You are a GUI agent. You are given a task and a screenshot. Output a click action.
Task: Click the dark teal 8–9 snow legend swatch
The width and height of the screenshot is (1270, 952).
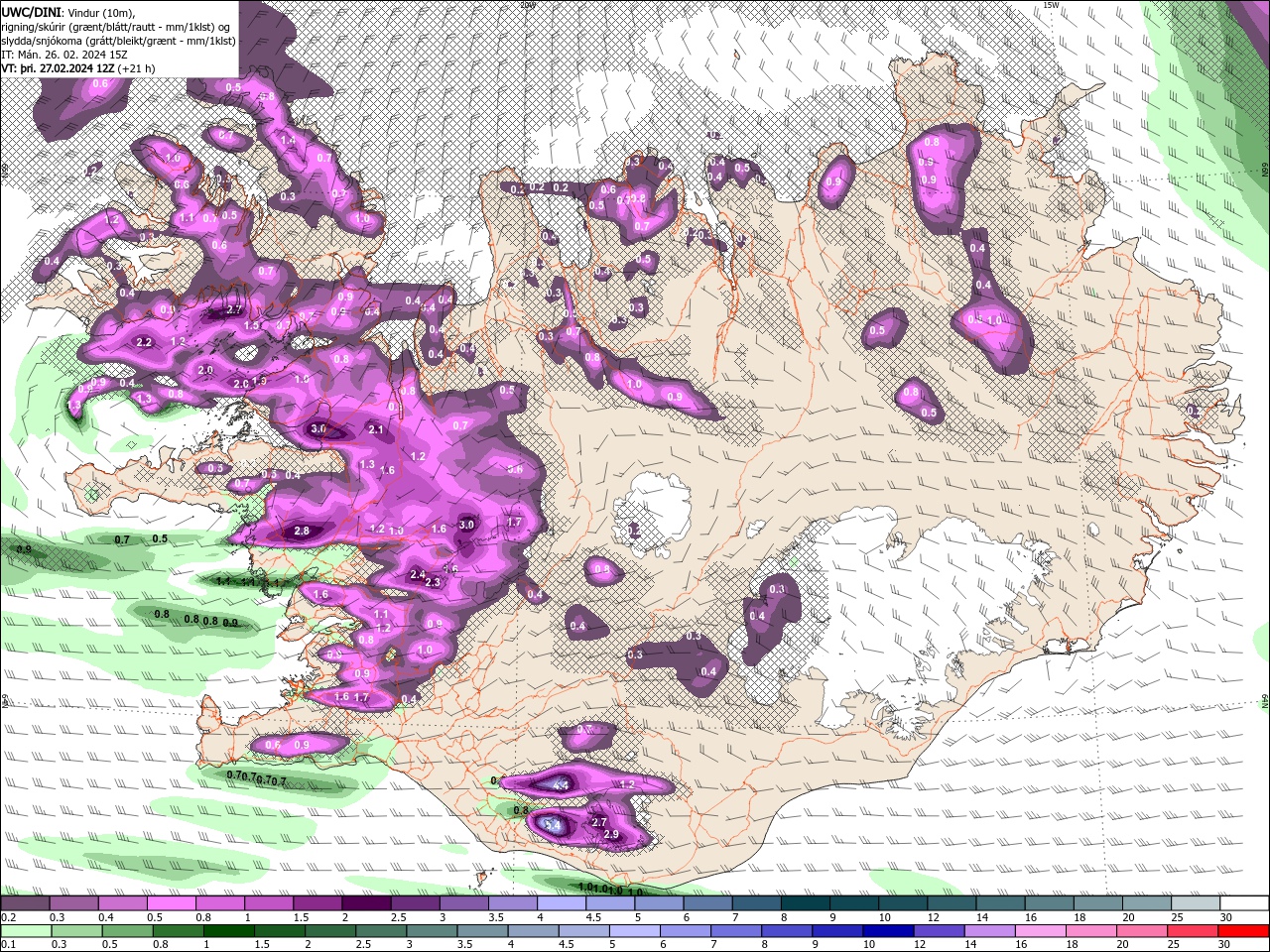(x=805, y=902)
